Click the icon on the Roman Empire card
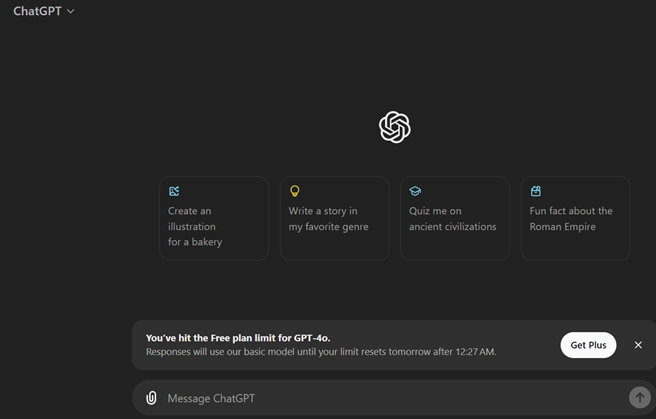656x419 pixels. 536,191
